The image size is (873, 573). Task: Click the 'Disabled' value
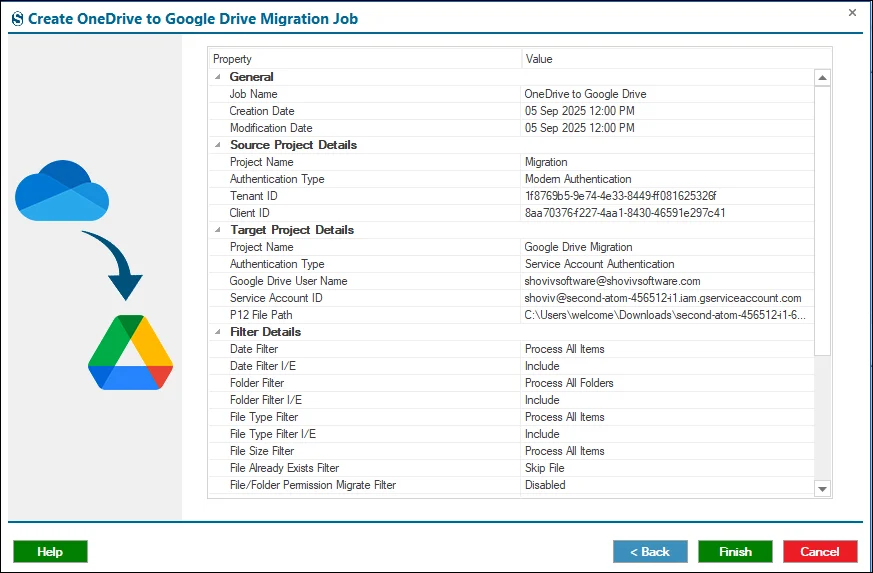(545, 485)
